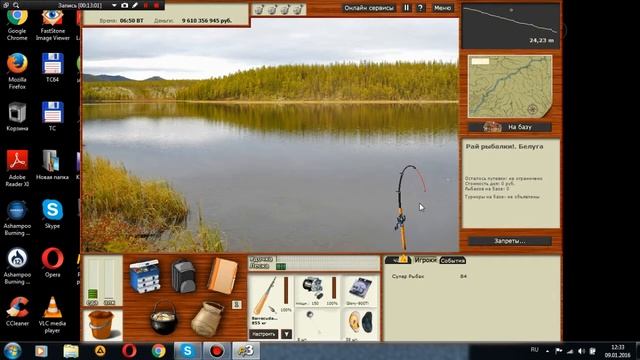The image size is (640, 360).
Task: Open Chrome from the taskbar
Action: coord(158,351)
